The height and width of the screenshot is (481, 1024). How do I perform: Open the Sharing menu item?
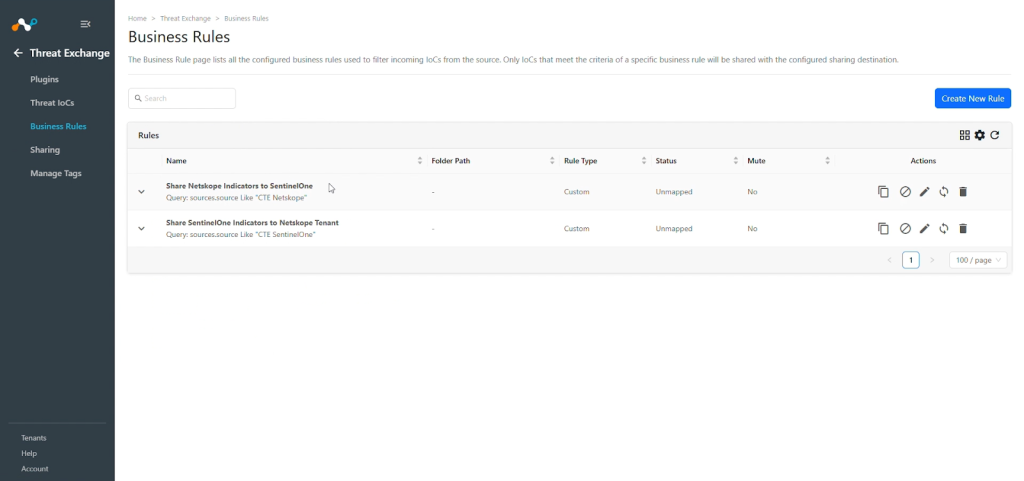(x=45, y=149)
